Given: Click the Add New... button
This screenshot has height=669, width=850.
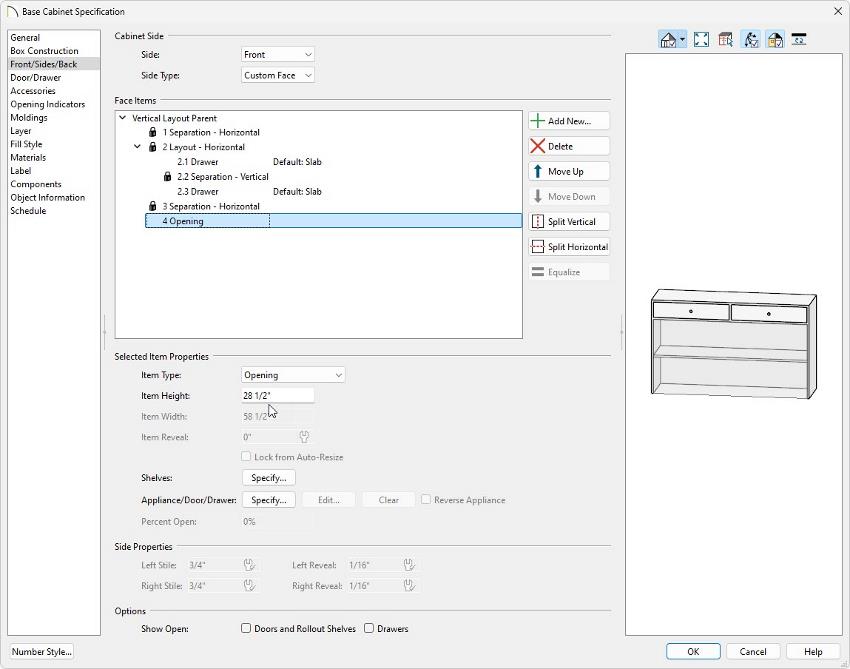Looking at the screenshot, I should pos(569,121).
